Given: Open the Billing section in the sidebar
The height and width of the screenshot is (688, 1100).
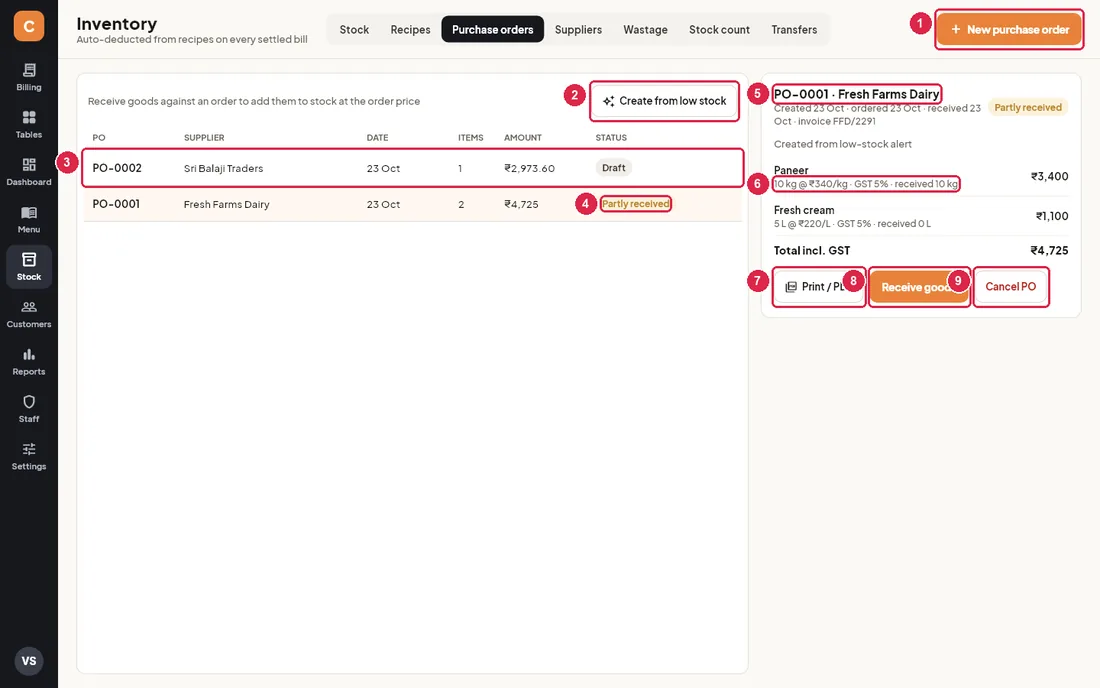Looking at the screenshot, I should pos(29,77).
